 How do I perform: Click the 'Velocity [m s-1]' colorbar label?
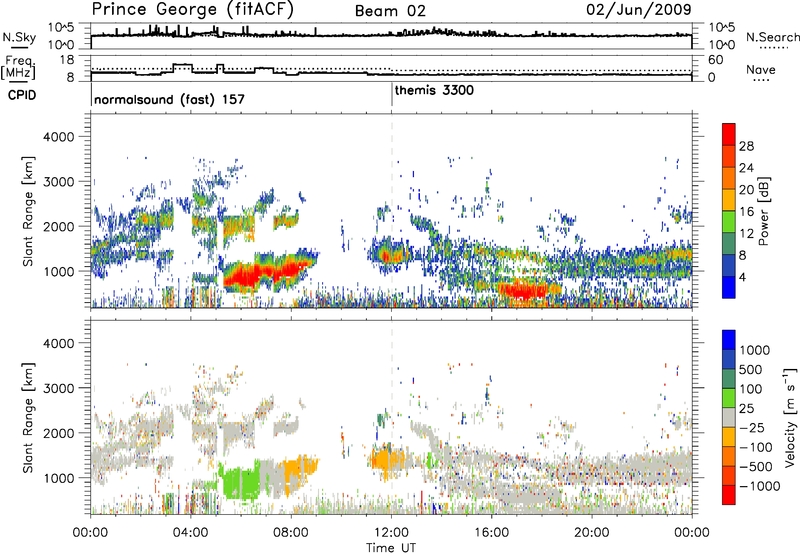(x=790, y=417)
